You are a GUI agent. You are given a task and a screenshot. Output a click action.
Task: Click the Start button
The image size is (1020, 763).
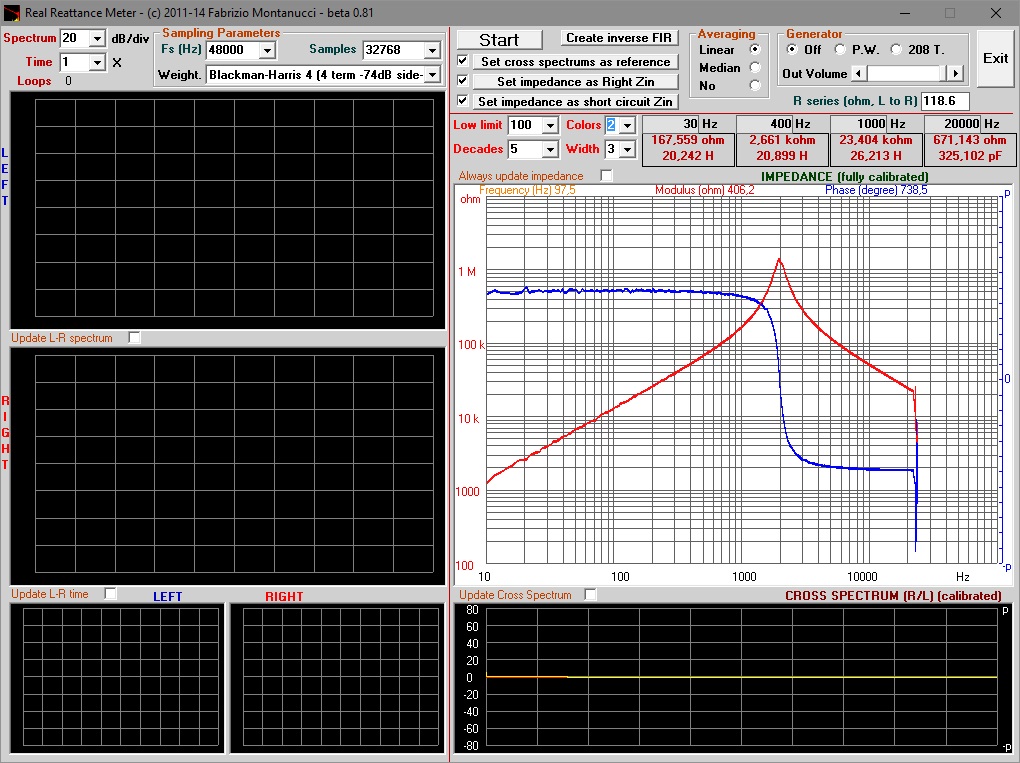[x=499, y=40]
